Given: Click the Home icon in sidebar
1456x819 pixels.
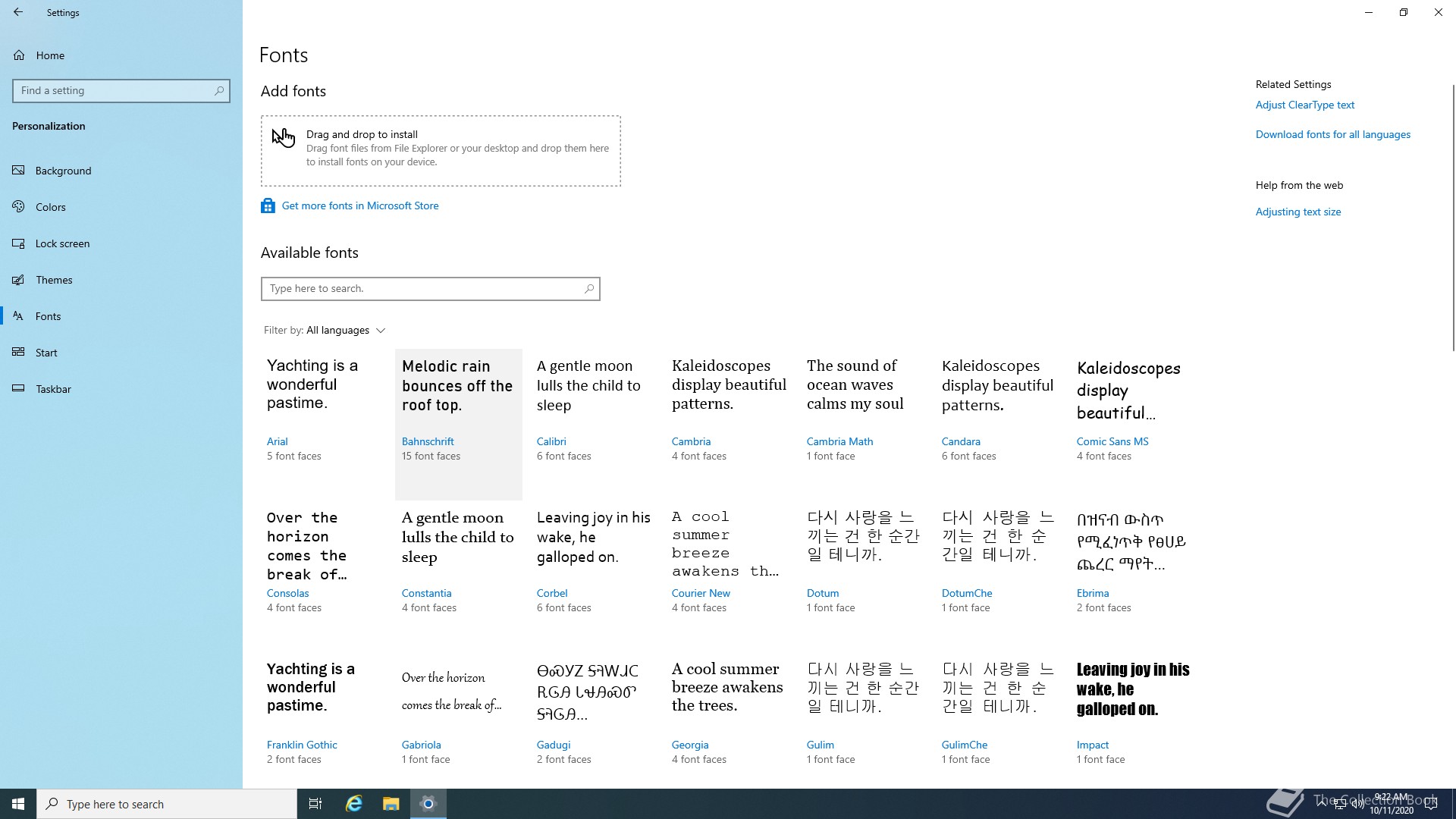Looking at the screenshot, I should click(20, 55).
